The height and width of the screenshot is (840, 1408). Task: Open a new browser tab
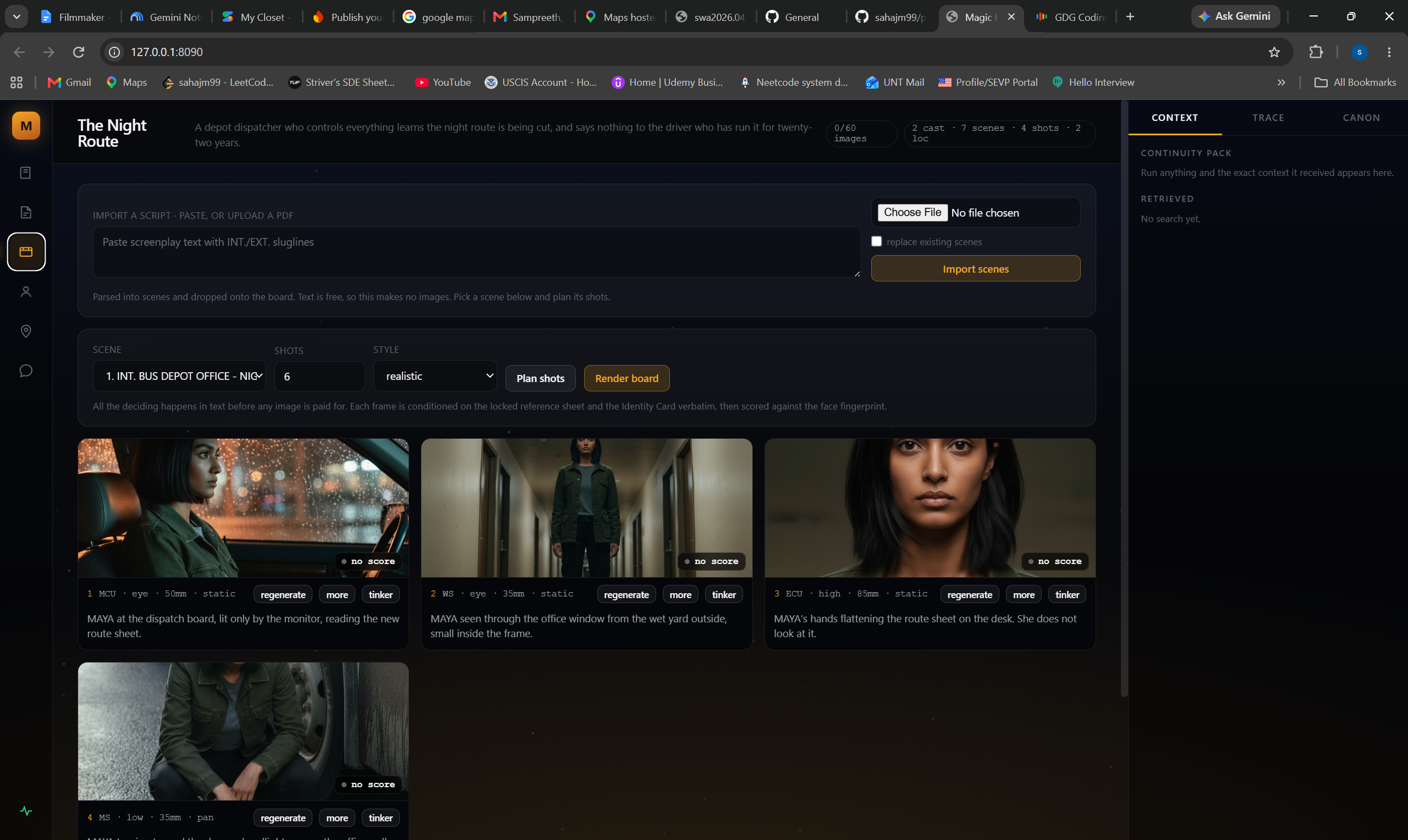pos(1131,17)
